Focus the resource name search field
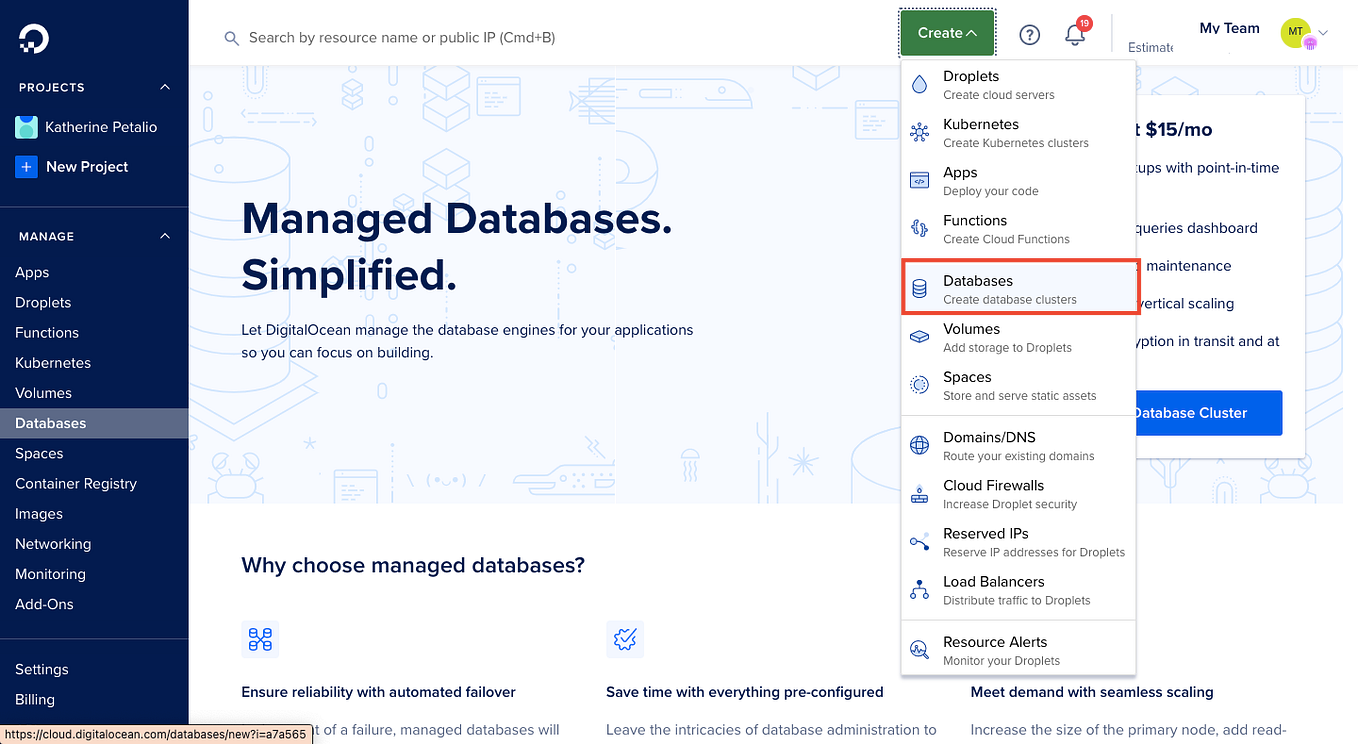The width and height of the screenshot is (1358, 744). (550, 37)
